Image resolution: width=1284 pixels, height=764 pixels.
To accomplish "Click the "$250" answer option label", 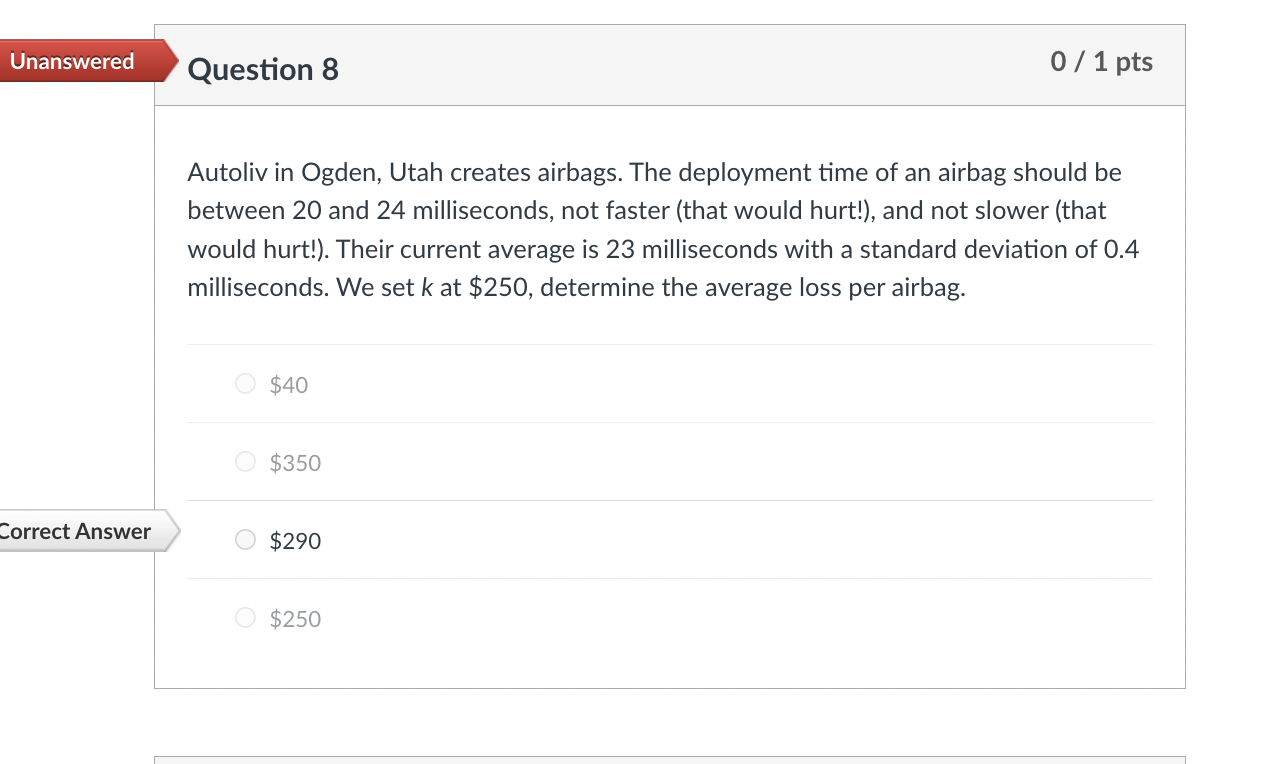I will click(x=295, y=619).
